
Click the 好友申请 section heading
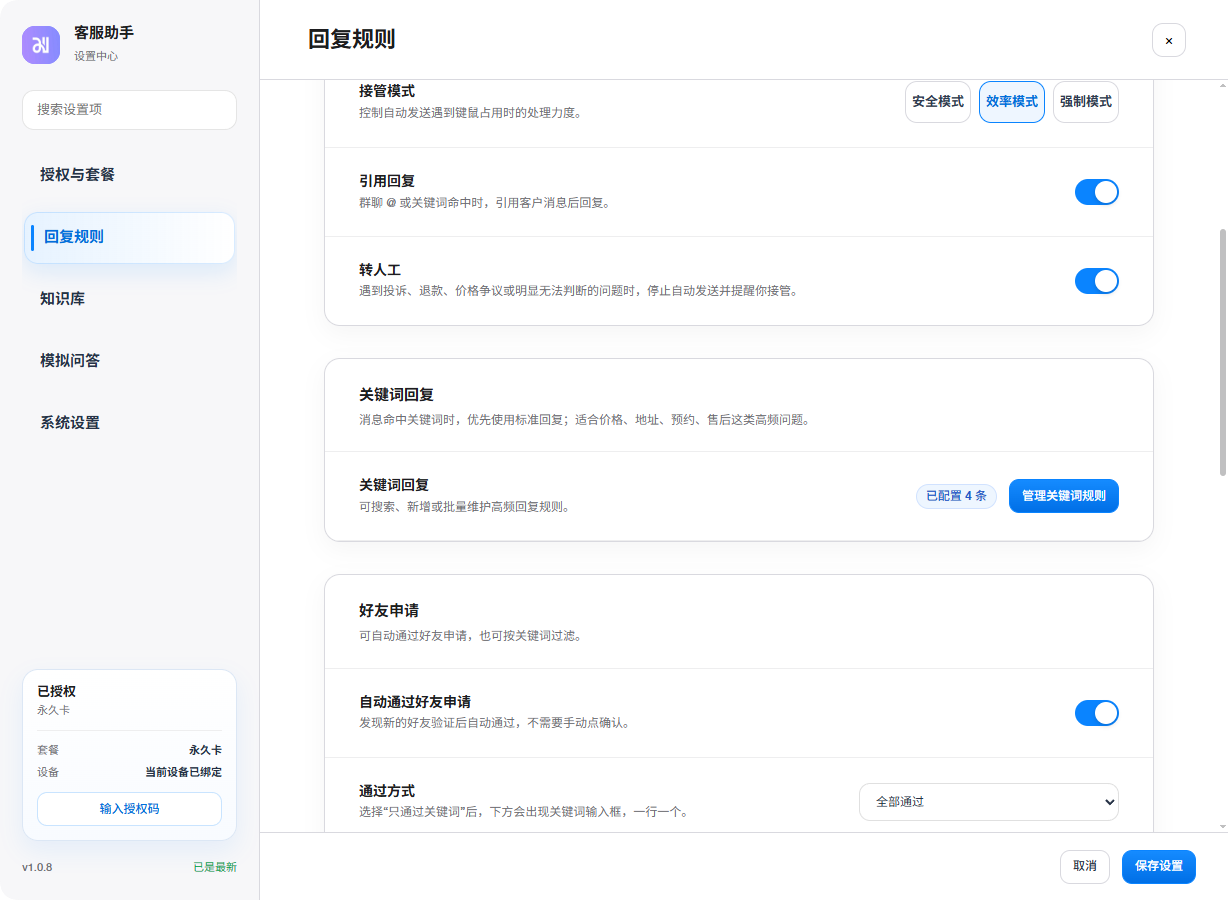pos(388,610)
